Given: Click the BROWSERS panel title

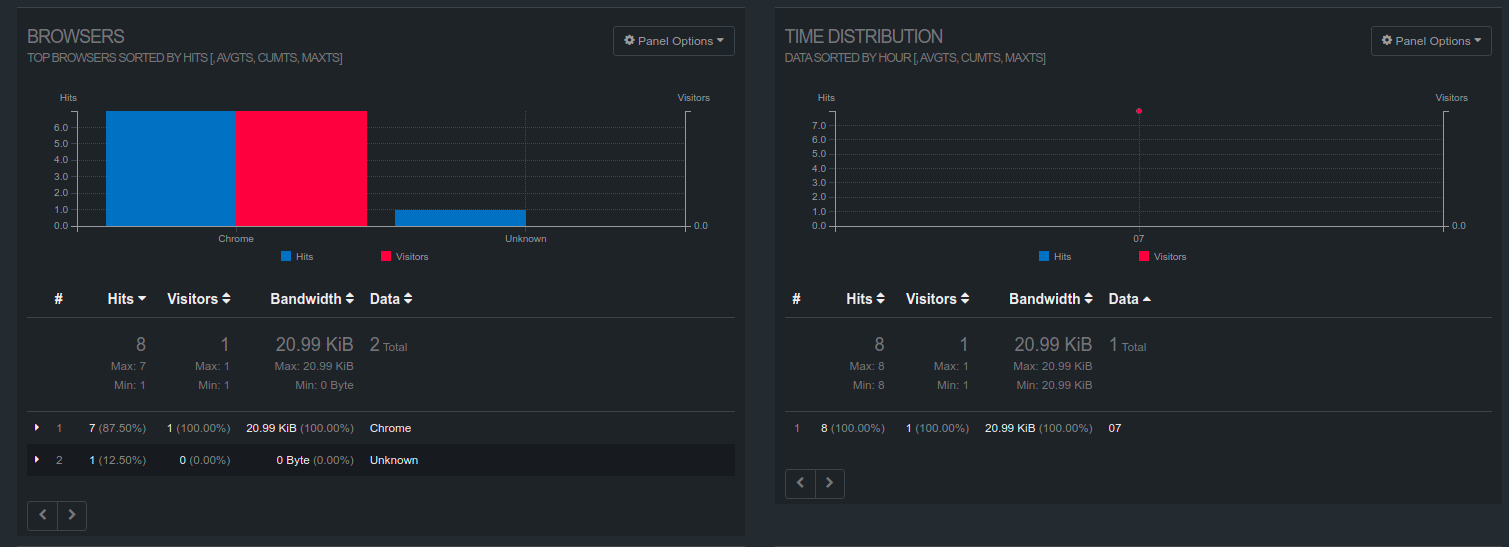Looking at the screenshot, I should tap(76, 37).
